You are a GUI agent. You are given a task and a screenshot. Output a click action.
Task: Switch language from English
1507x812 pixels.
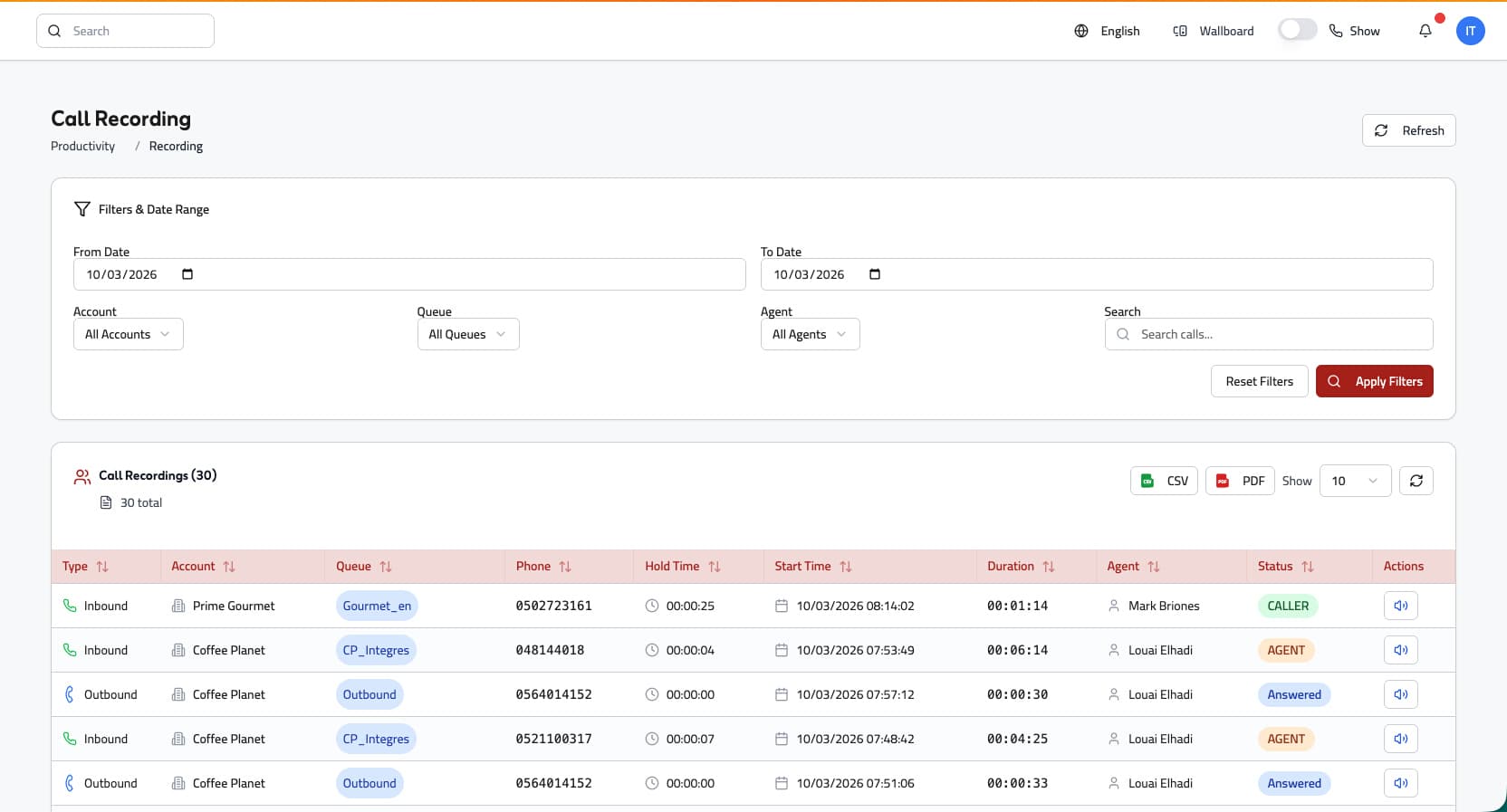point(1108,31)
